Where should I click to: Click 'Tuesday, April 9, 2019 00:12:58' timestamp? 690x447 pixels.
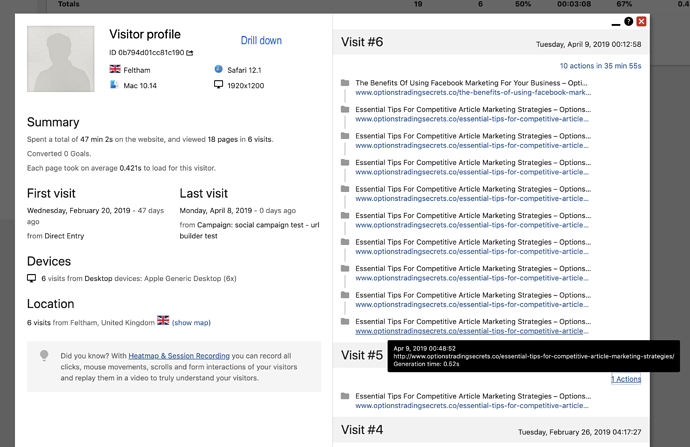[588, 44]
